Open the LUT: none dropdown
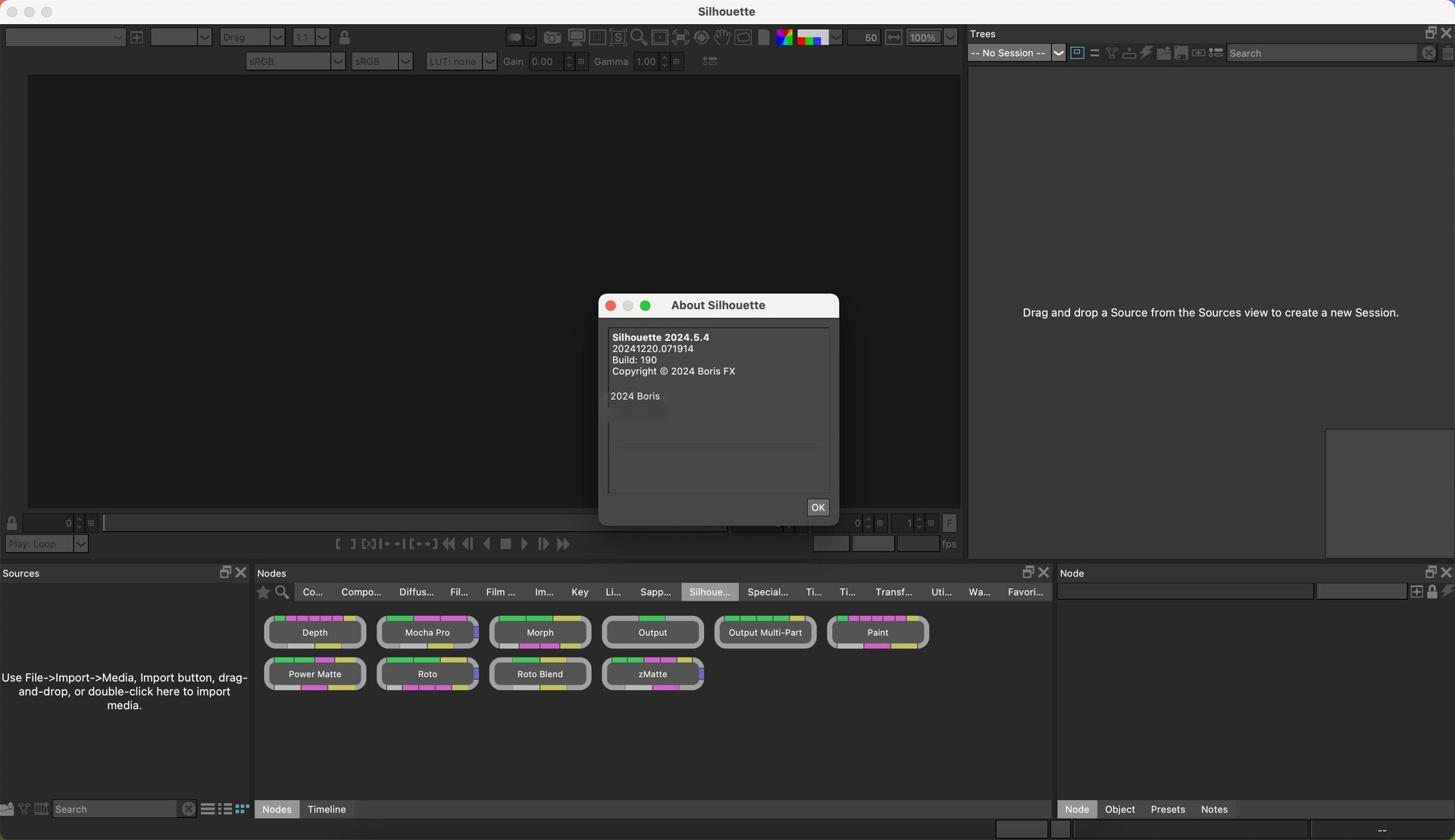This screenshot has height=840, width=1455. (462, 61)
